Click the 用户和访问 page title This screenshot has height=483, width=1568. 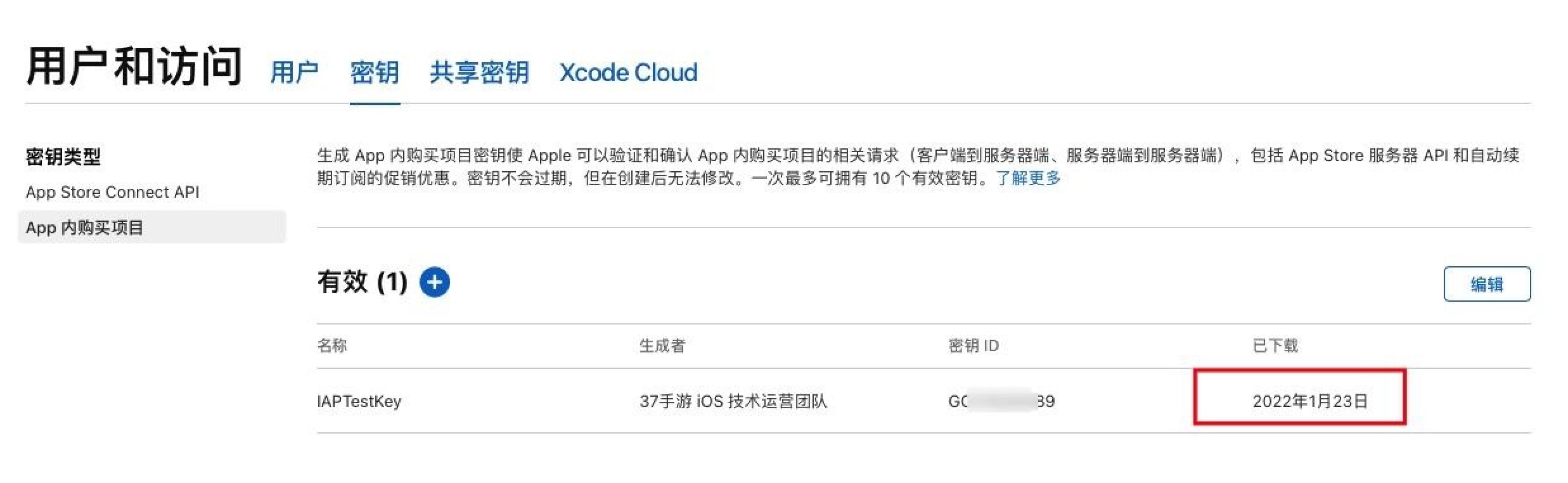[x=134, y=66]
